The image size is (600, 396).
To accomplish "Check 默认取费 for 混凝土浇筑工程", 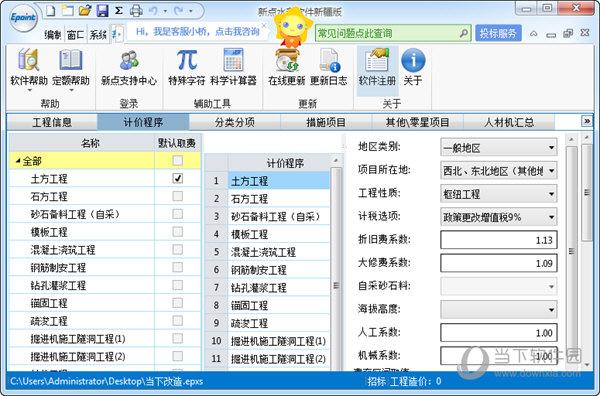I will 177,249.
